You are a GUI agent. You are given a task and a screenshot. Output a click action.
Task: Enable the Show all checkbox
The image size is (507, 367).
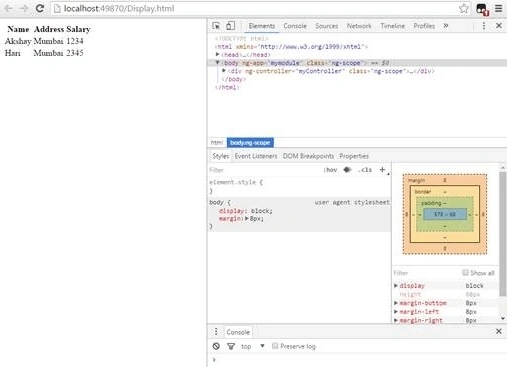465,273
